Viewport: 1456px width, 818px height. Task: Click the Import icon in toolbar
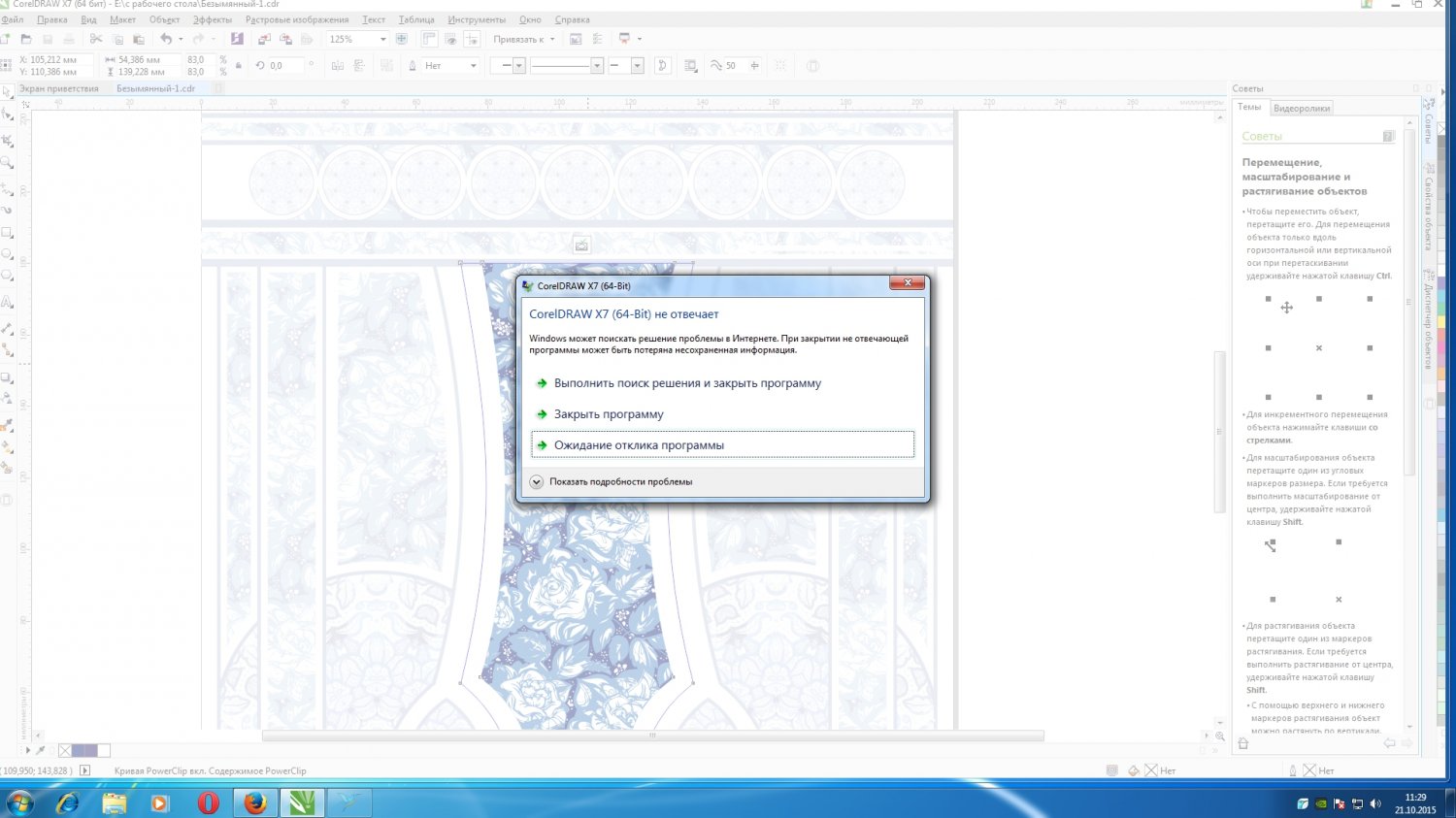(x=264, y=39)
